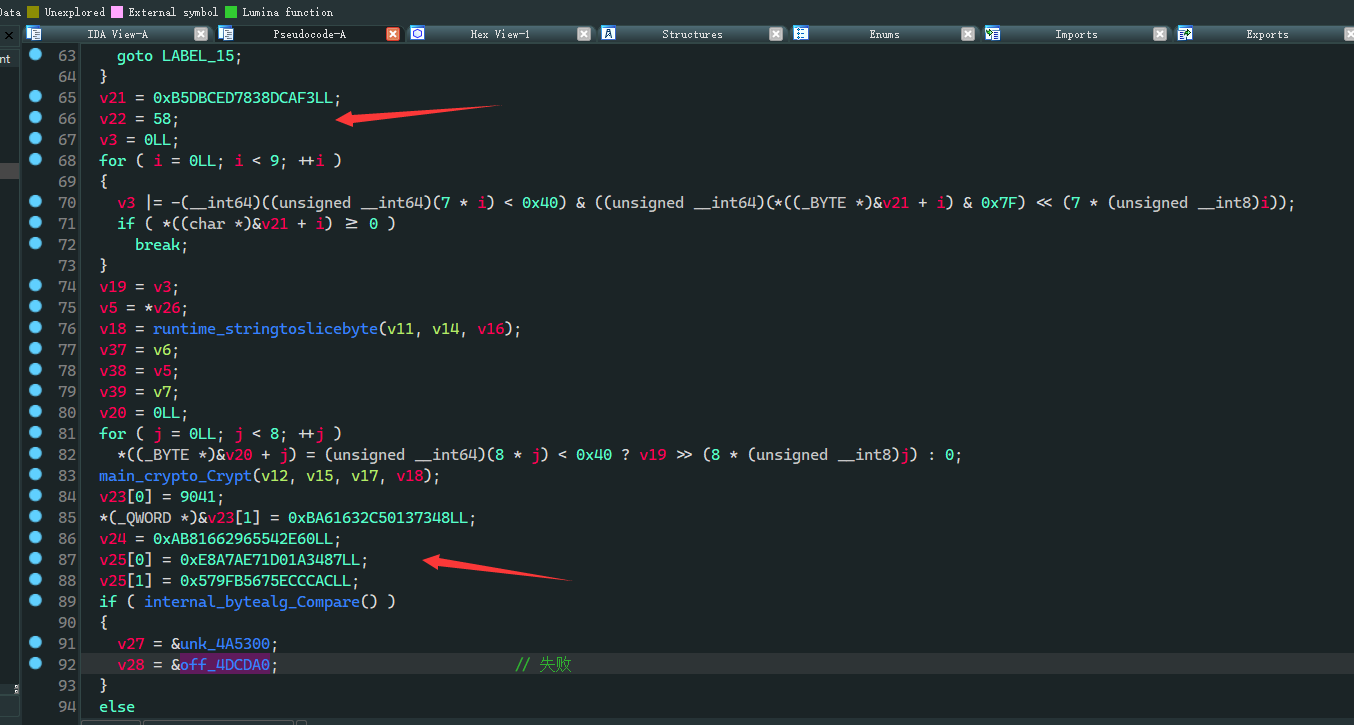Close the Pseudocode-A tab

coord(393,34)
